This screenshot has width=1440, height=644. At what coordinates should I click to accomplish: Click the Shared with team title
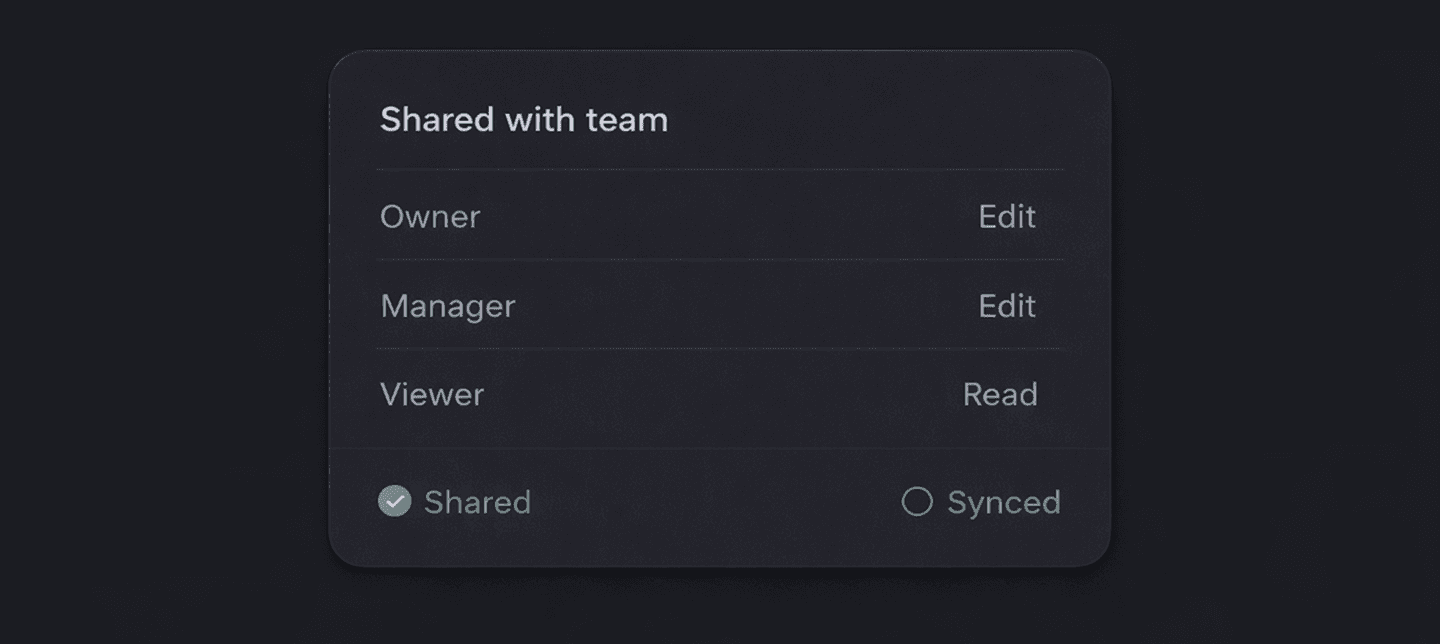point(524,120)
